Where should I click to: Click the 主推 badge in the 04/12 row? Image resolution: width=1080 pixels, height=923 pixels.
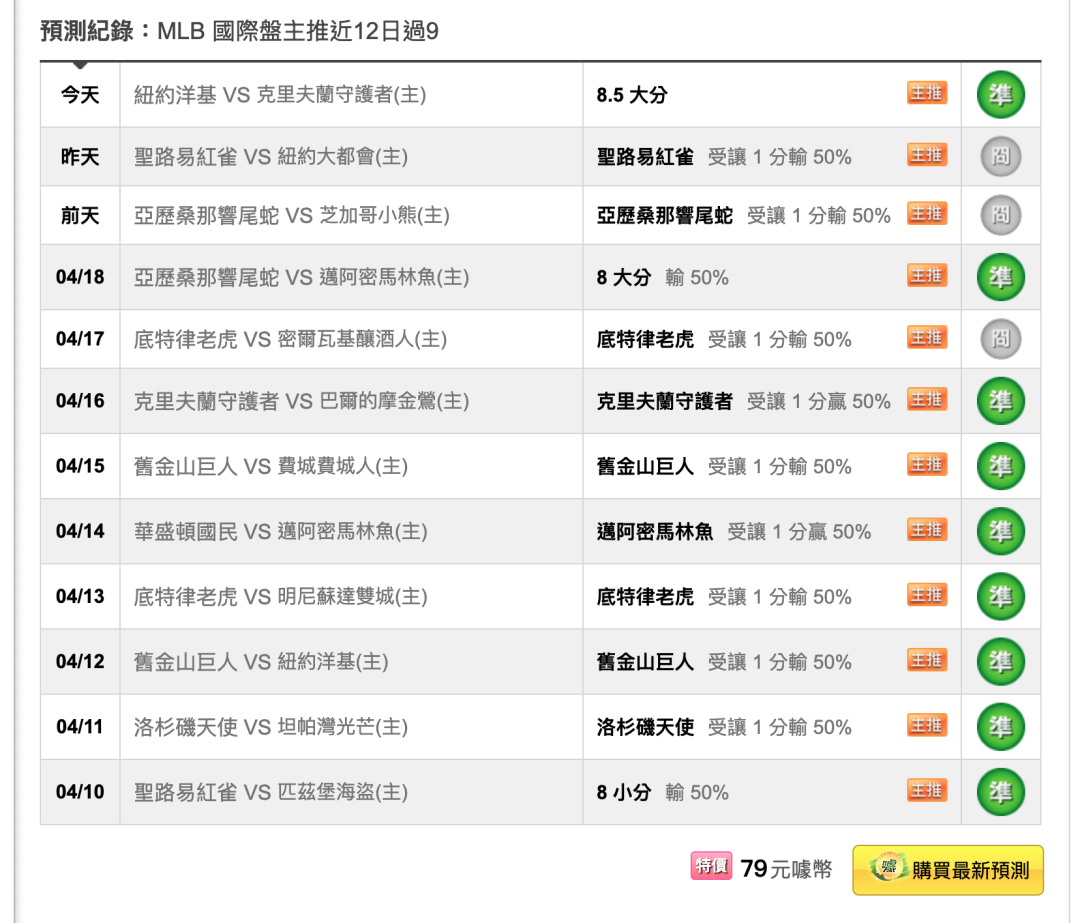click(x=927, y=660)
